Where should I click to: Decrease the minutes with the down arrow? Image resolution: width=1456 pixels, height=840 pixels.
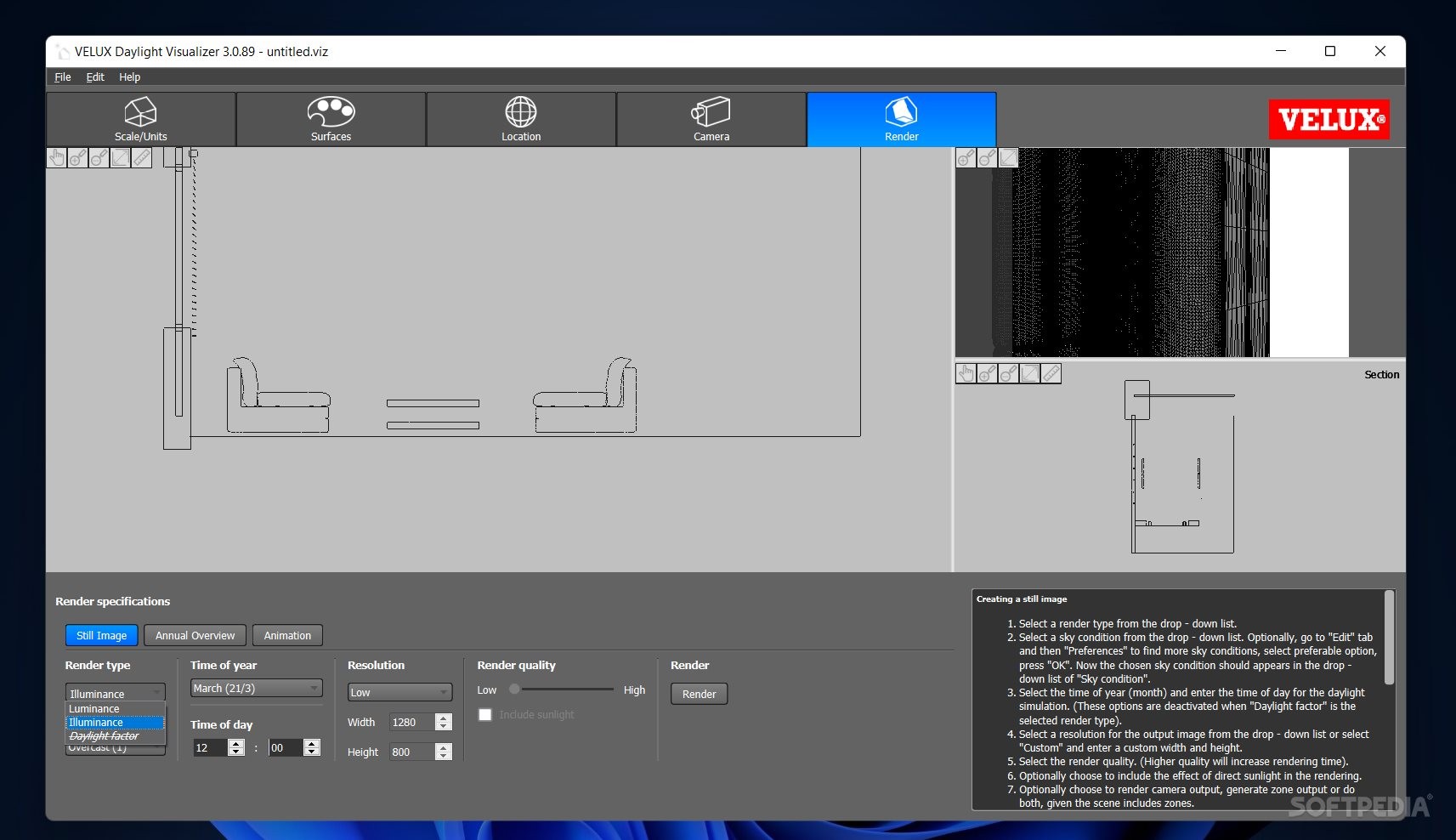312,752
